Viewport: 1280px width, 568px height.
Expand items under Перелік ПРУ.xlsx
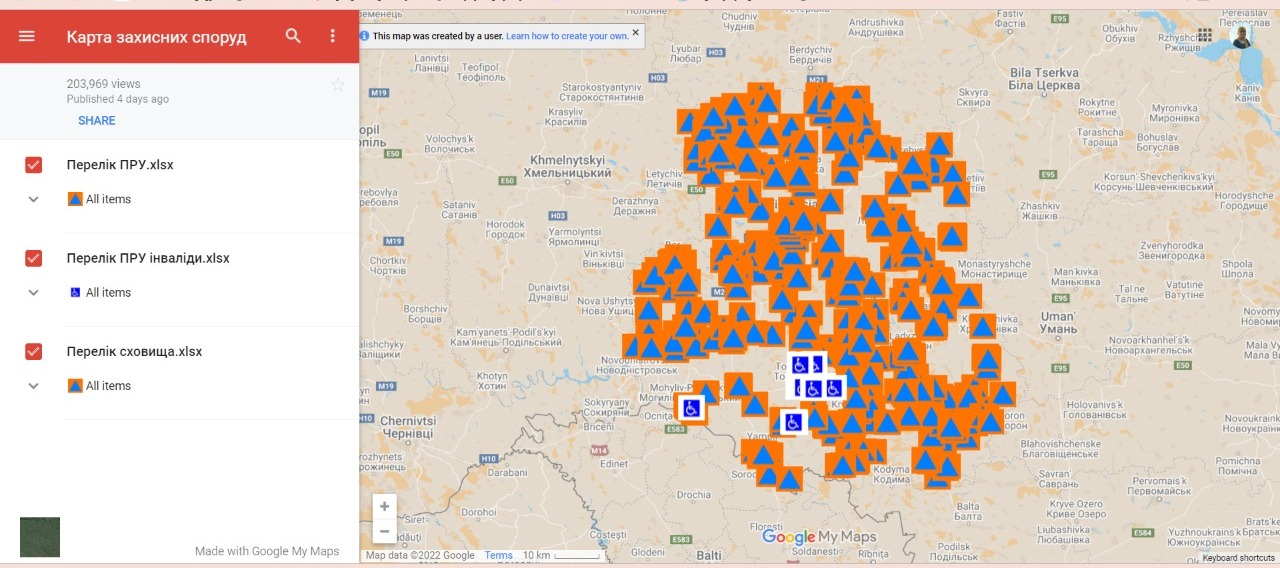click(33, 199)
